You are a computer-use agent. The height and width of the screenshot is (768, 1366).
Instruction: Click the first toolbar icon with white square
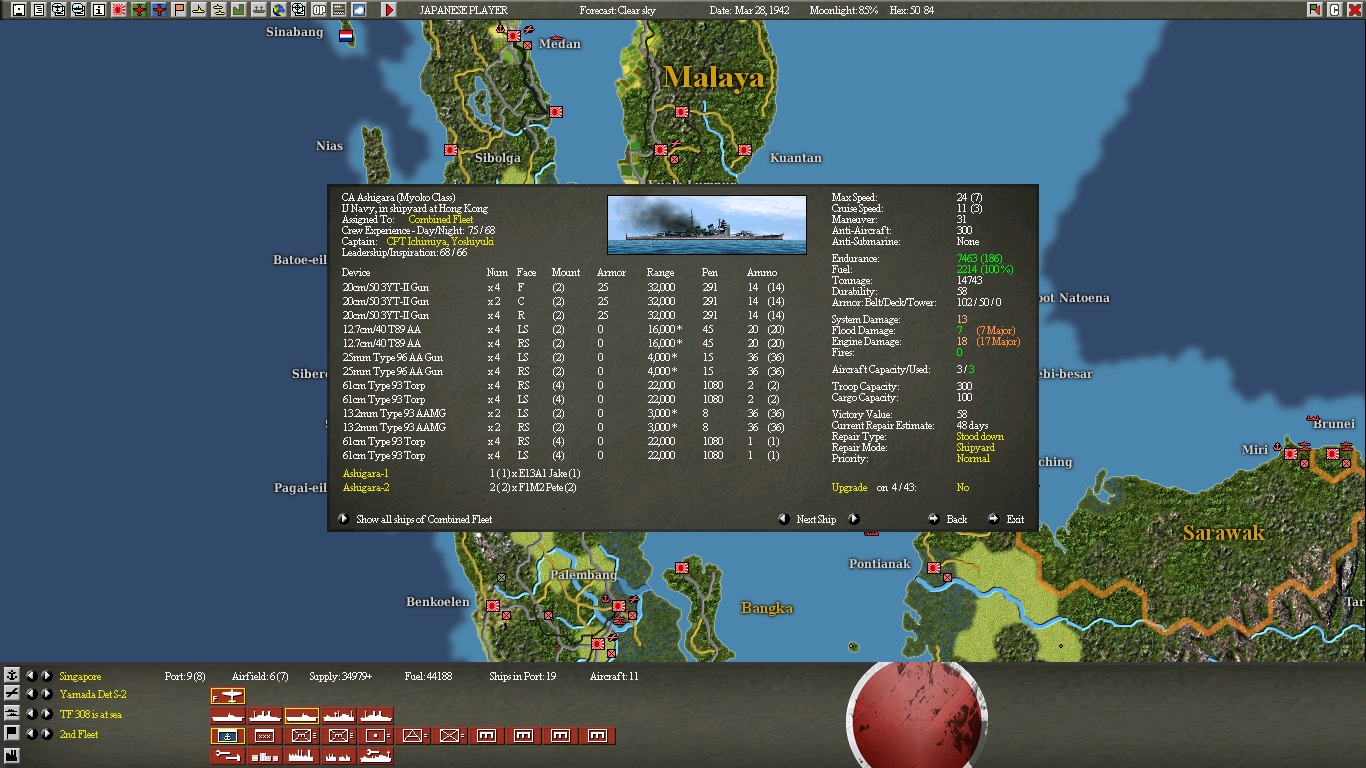tap(19, 10)
